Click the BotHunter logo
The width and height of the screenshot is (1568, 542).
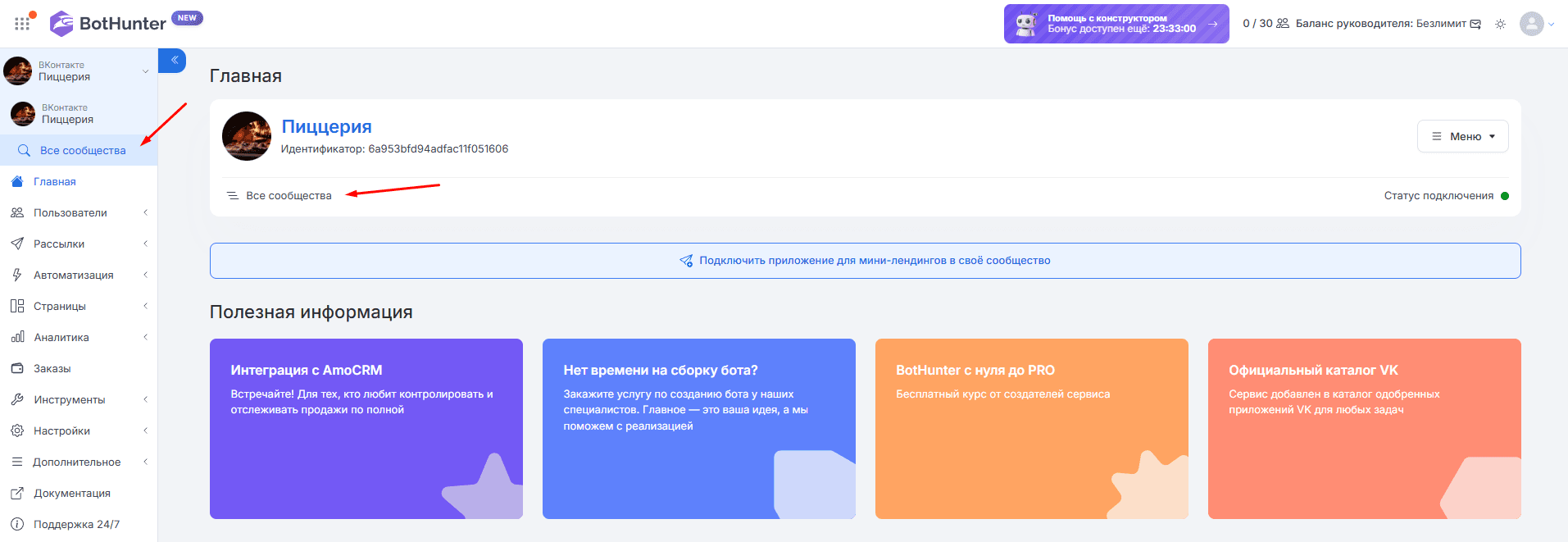click(x=108, y=24)
